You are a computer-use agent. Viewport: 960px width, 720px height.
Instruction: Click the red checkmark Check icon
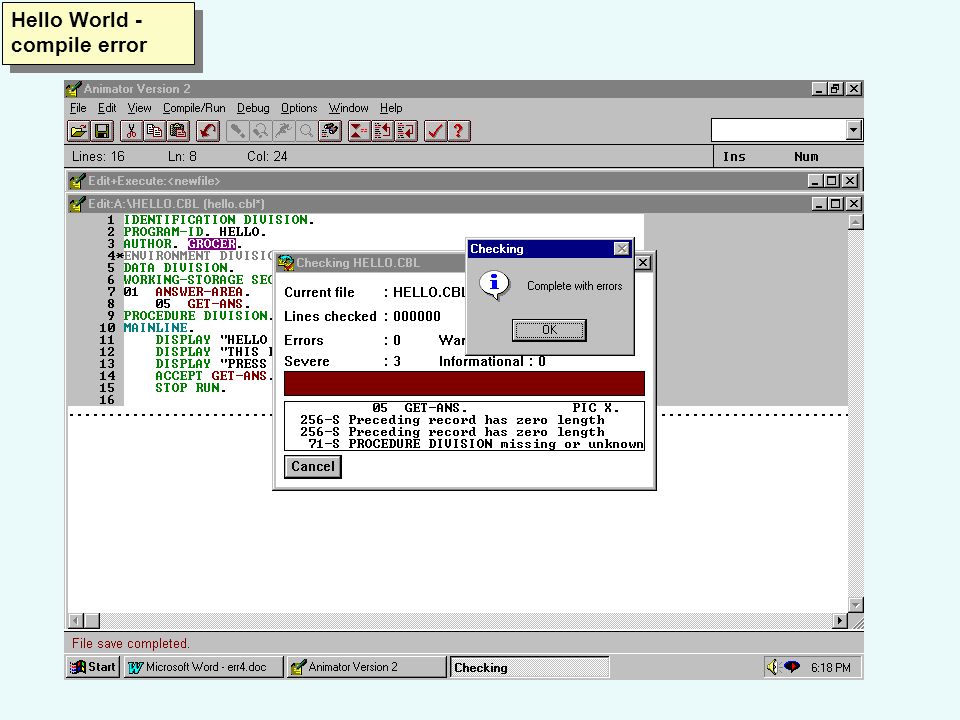point(435,131)
